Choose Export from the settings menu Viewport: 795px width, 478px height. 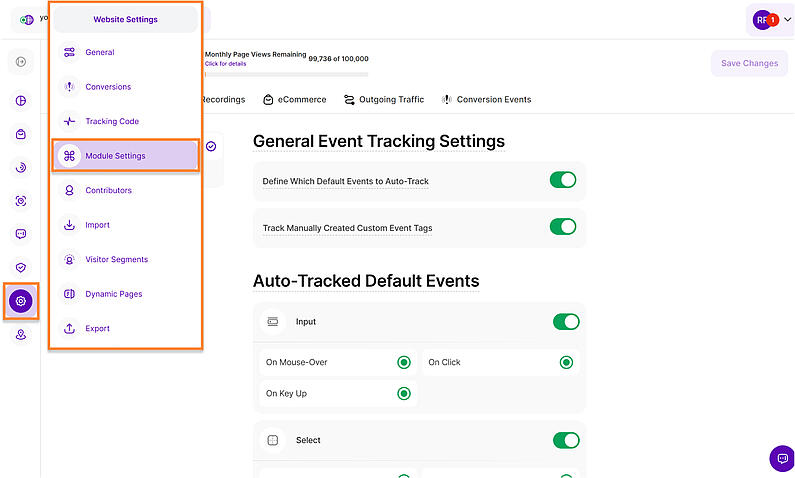[125, 328]
